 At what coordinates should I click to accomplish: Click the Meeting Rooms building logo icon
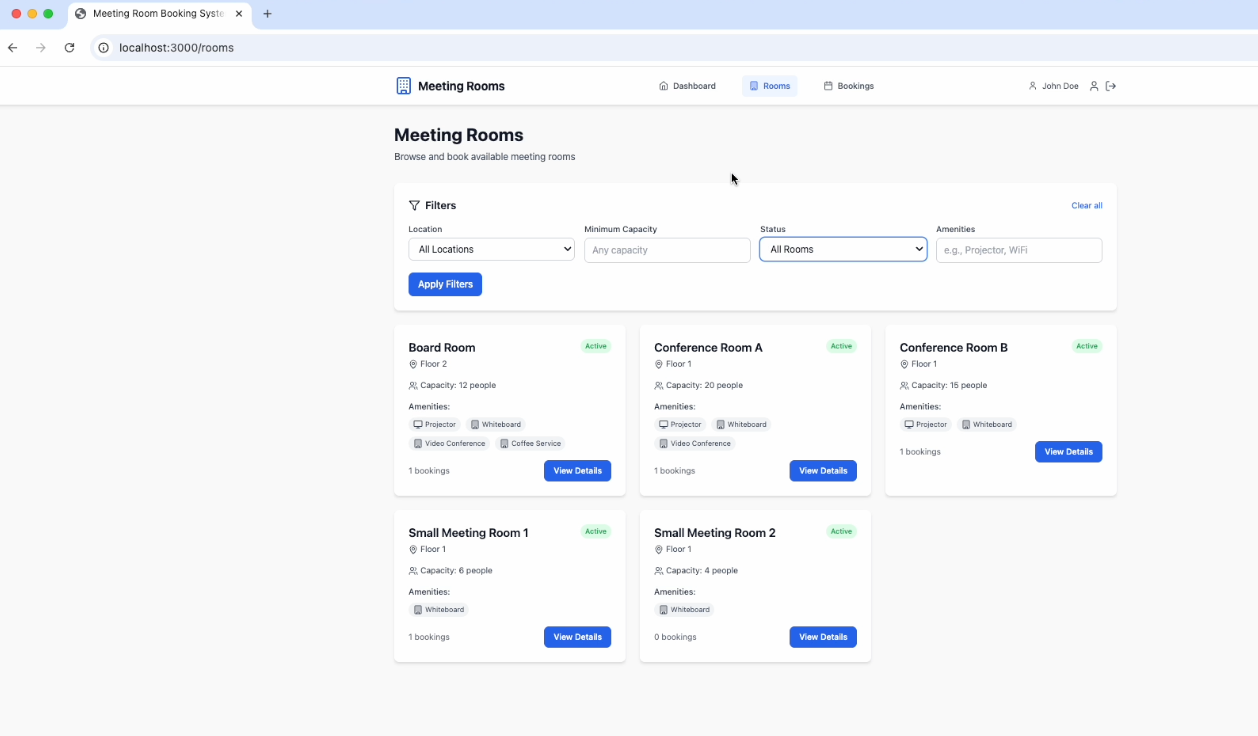click(403, 86)
